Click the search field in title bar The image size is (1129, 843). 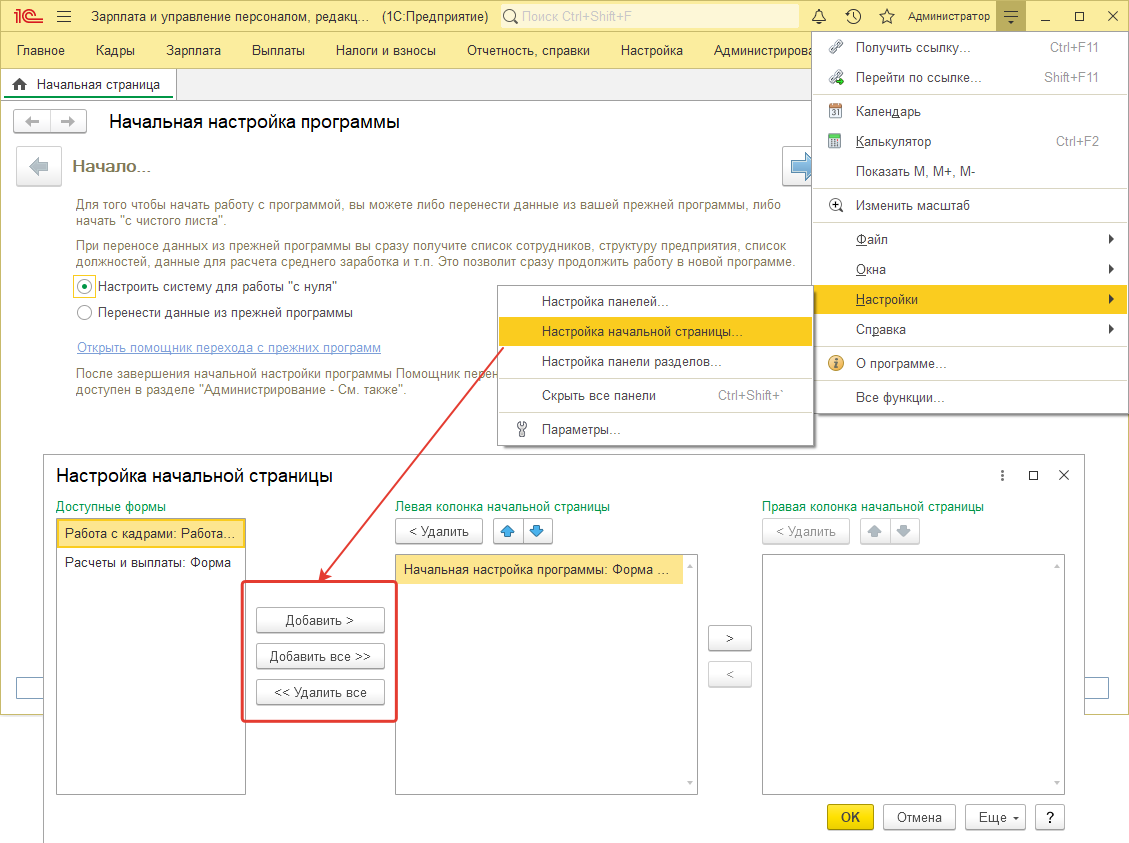(x=650, y=17)
